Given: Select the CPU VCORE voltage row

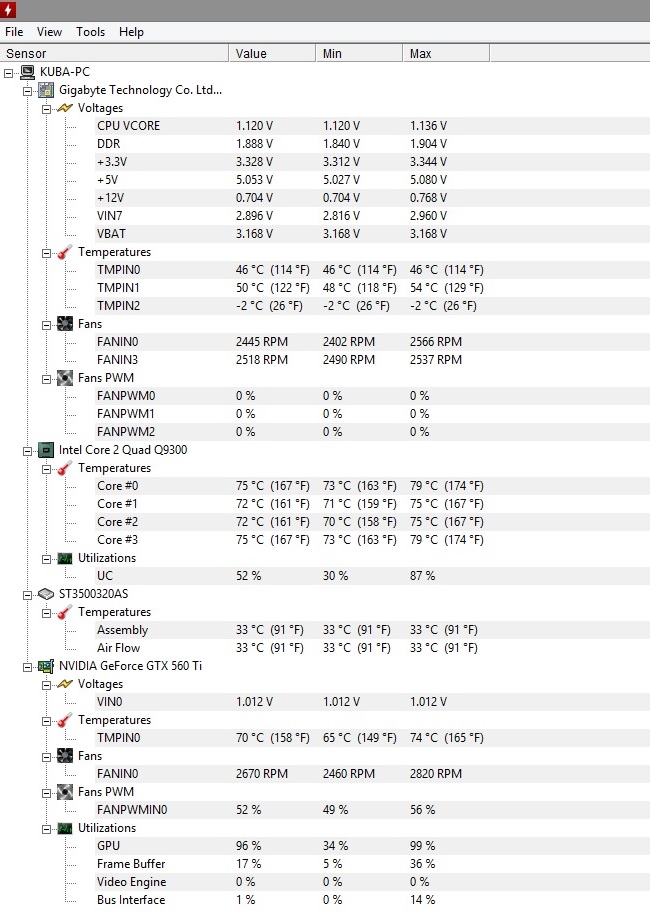Looking at the screenshot, I should [128, 126].
